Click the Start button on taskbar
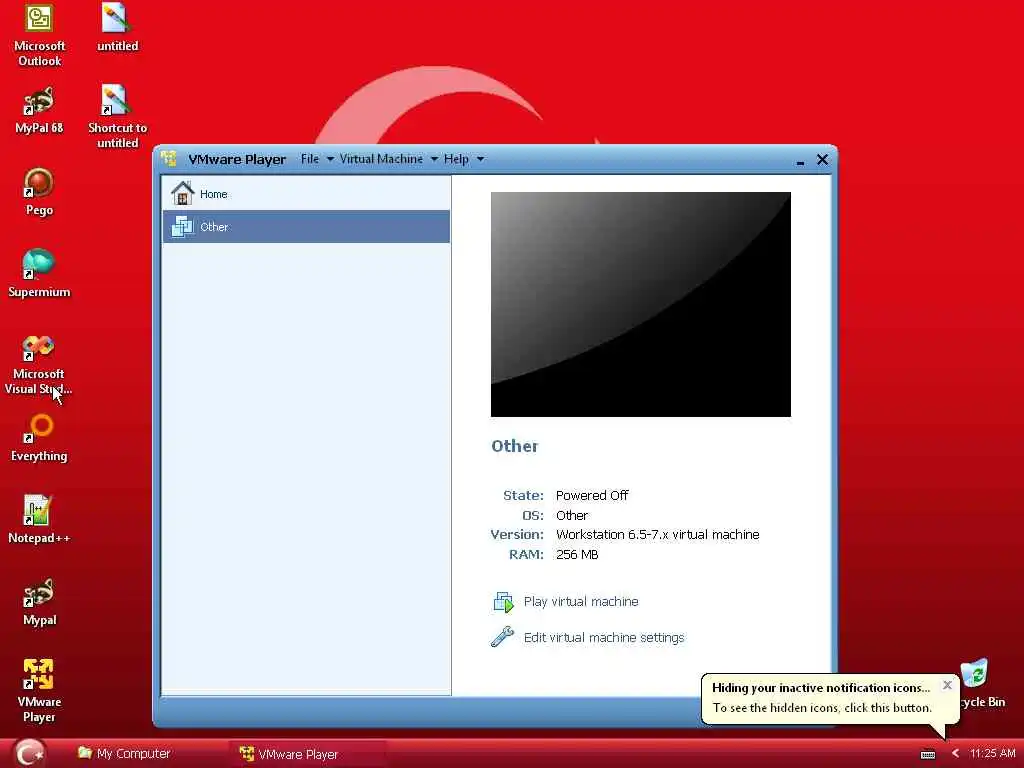 [x=28, y=753]
